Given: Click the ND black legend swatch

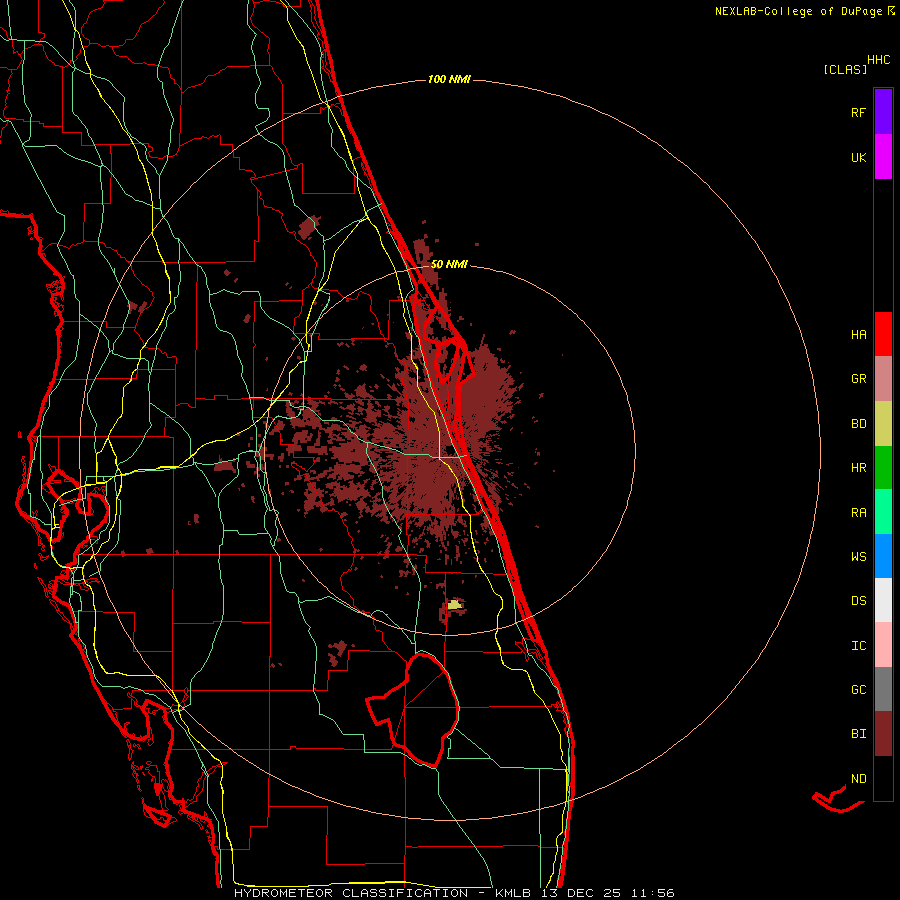Looking at the screenshot, I should pos(883,778).
